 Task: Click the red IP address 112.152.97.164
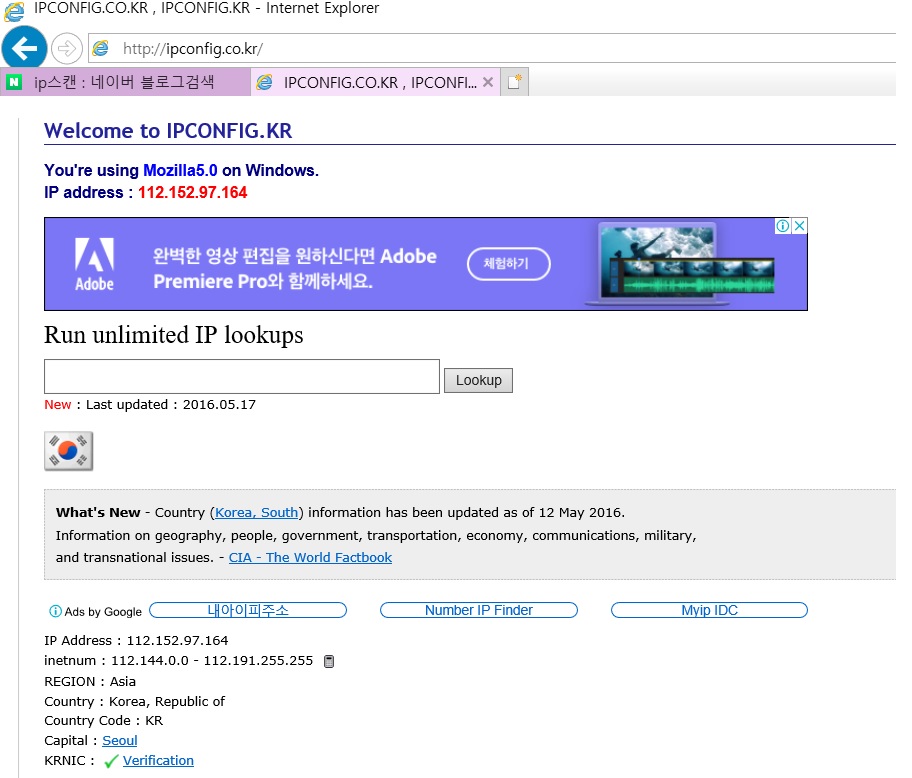pos(193,192)
